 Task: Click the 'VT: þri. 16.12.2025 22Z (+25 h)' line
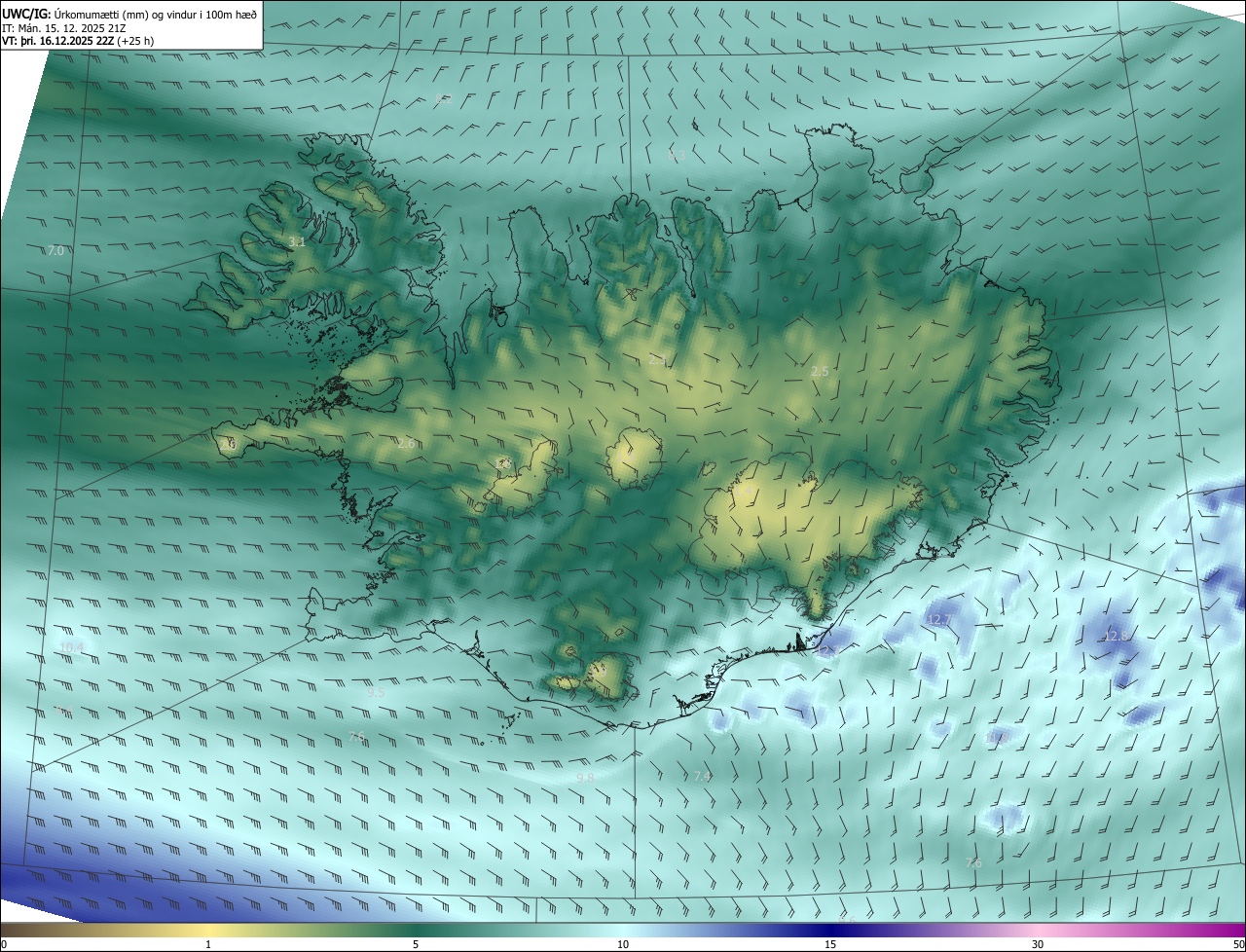(x=78, y=41)
